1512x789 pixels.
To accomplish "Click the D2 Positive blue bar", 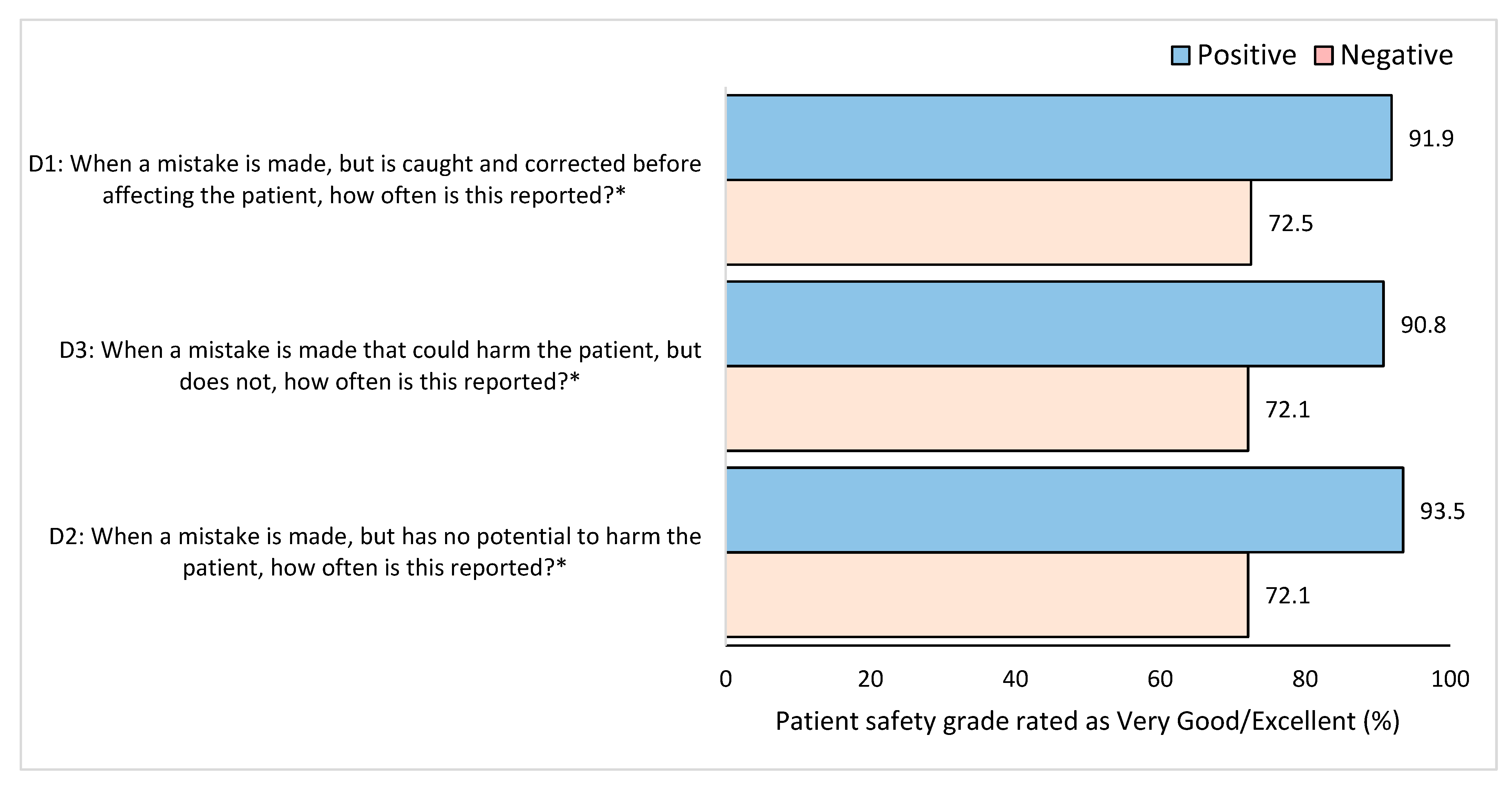I will pos(1064,510).
